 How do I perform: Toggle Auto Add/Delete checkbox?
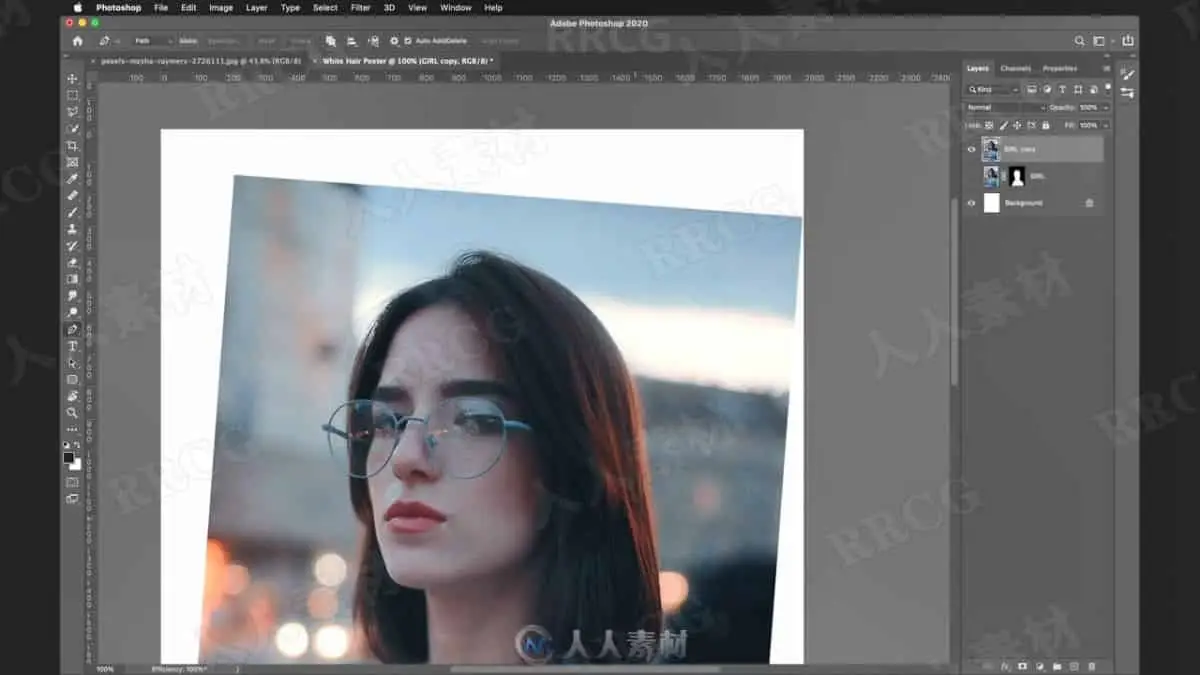(x=408, y=41)
